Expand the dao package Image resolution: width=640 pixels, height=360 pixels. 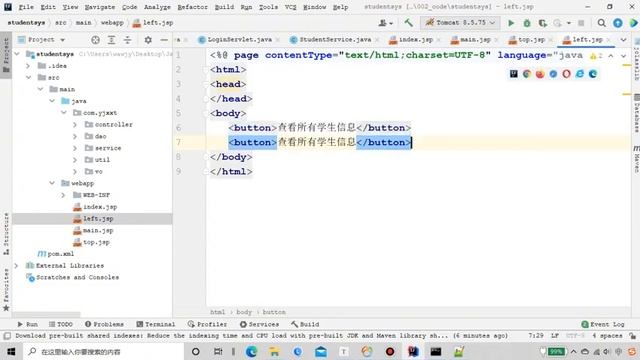pyautogui.click(x=75, y=136)
